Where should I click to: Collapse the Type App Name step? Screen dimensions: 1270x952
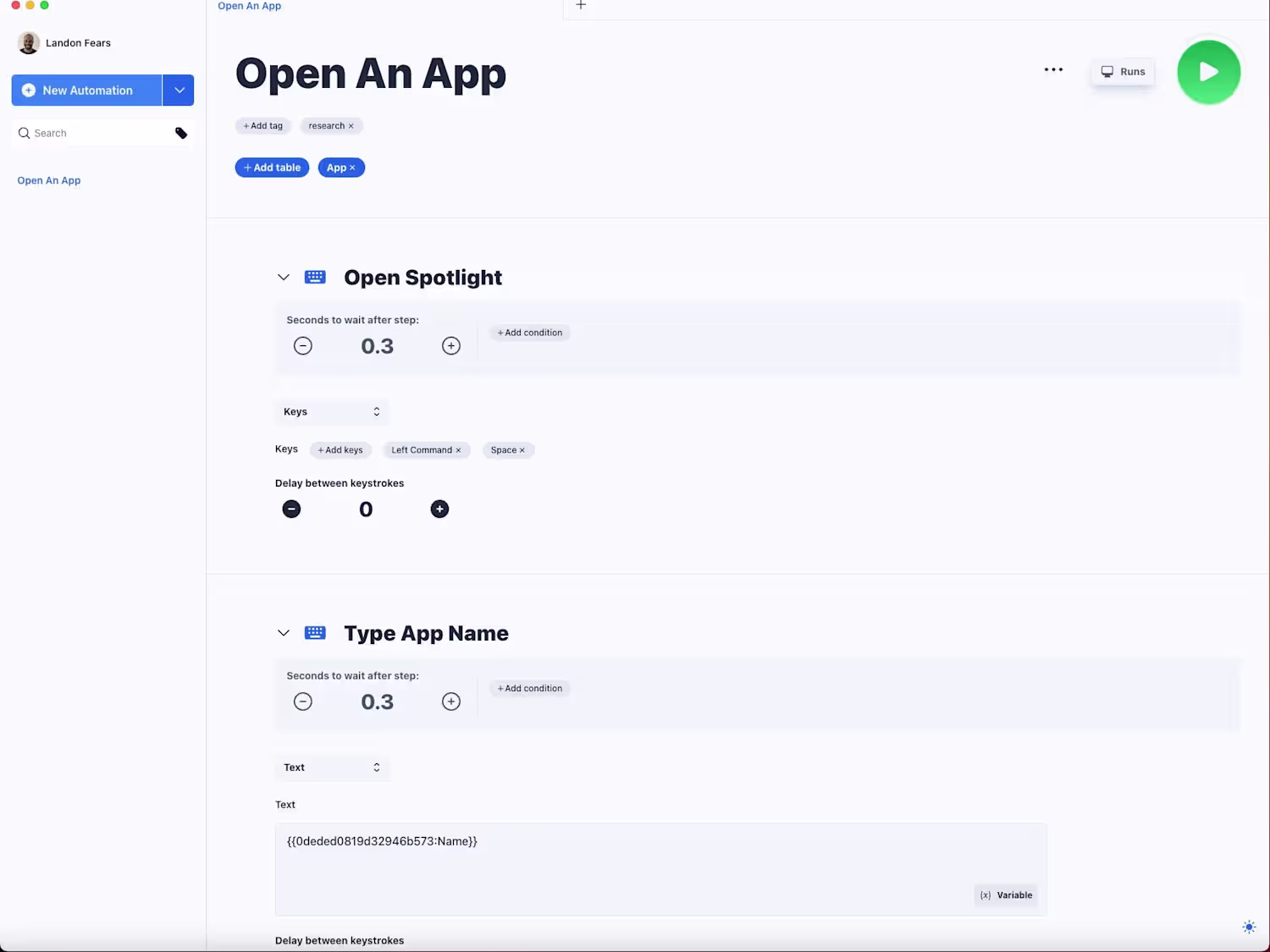[284, 633]
